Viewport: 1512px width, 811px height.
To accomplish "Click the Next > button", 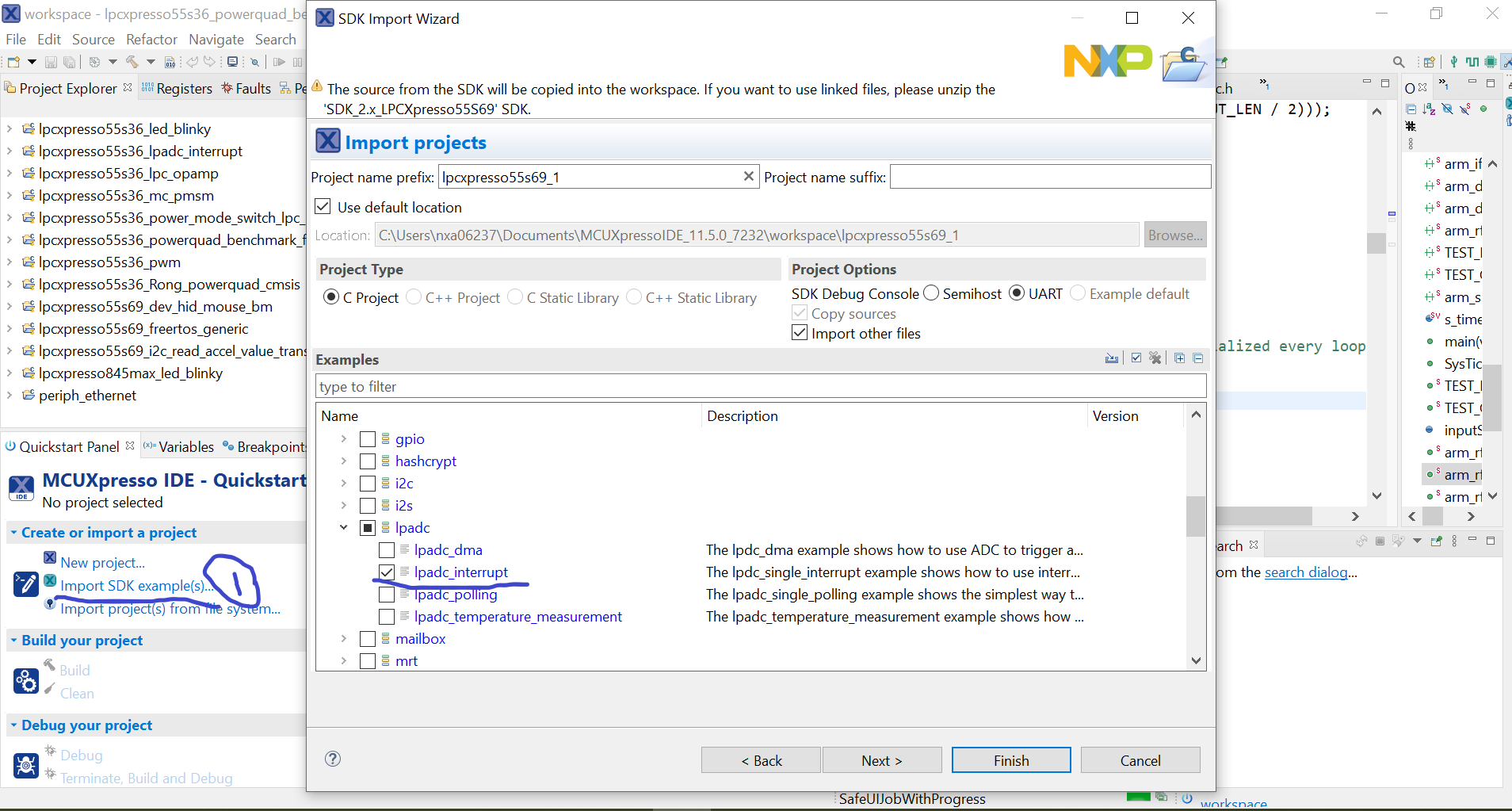I will coord(882,760).
